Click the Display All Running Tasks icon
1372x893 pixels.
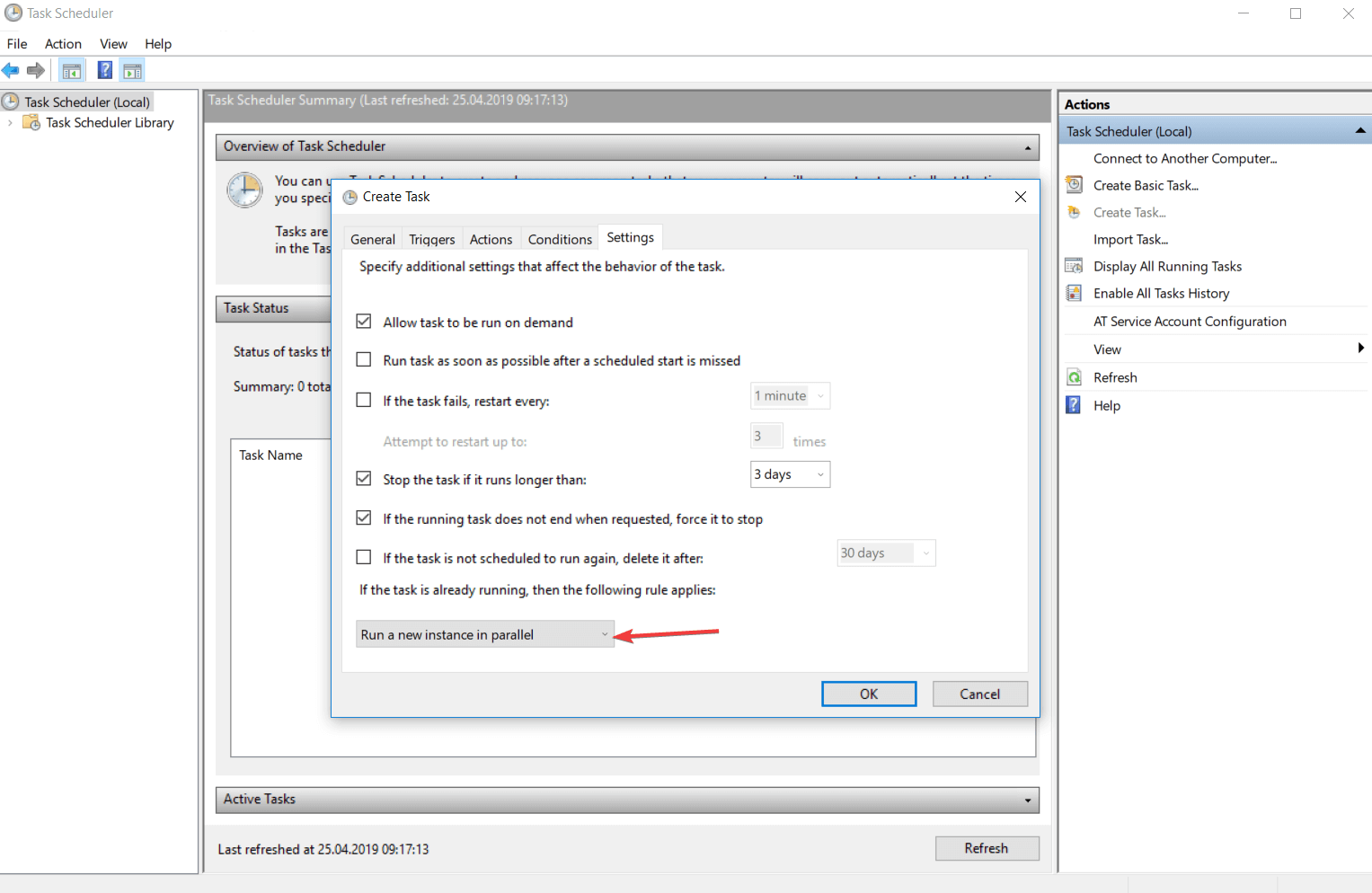click(1074, 266)
